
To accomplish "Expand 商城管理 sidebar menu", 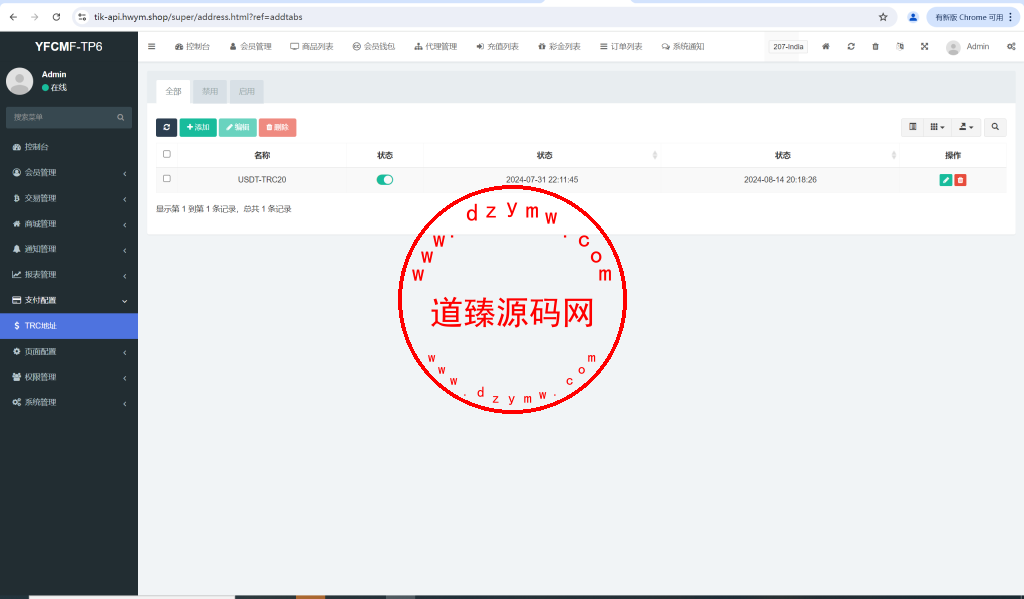I will [x=69, y=223].
